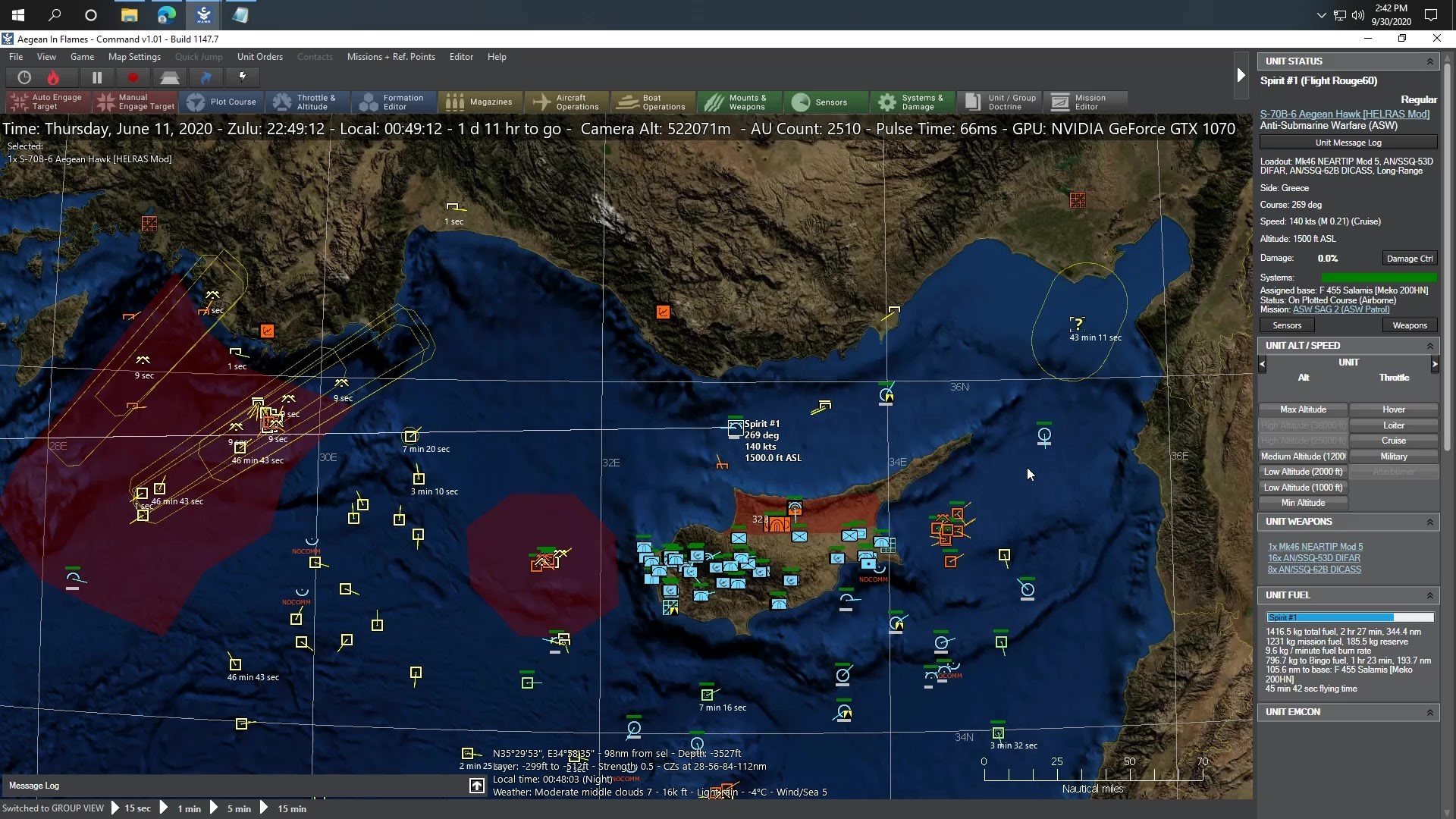Open the Mission Editor
The width and height of the screenshot is (1456, 819).
[1085, 102]
